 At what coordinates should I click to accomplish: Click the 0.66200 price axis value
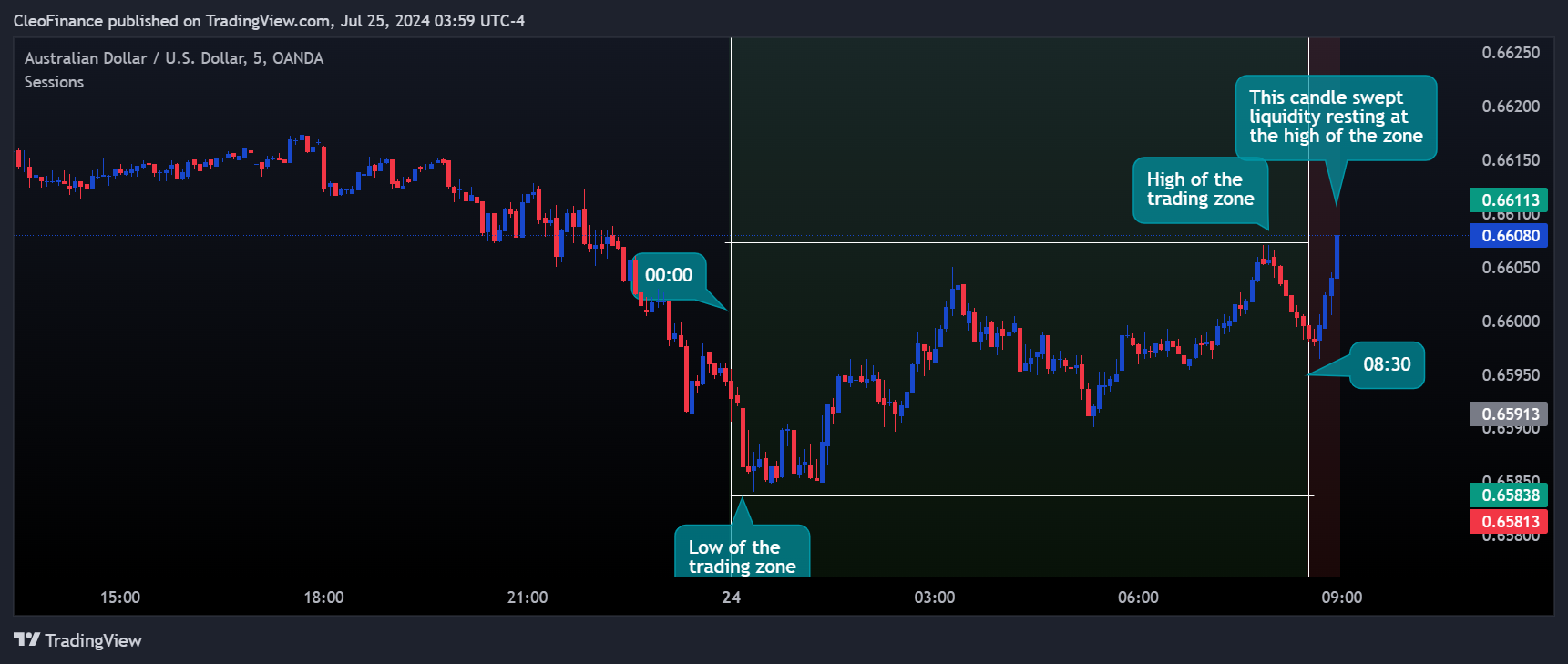[x=1511, y=107]
